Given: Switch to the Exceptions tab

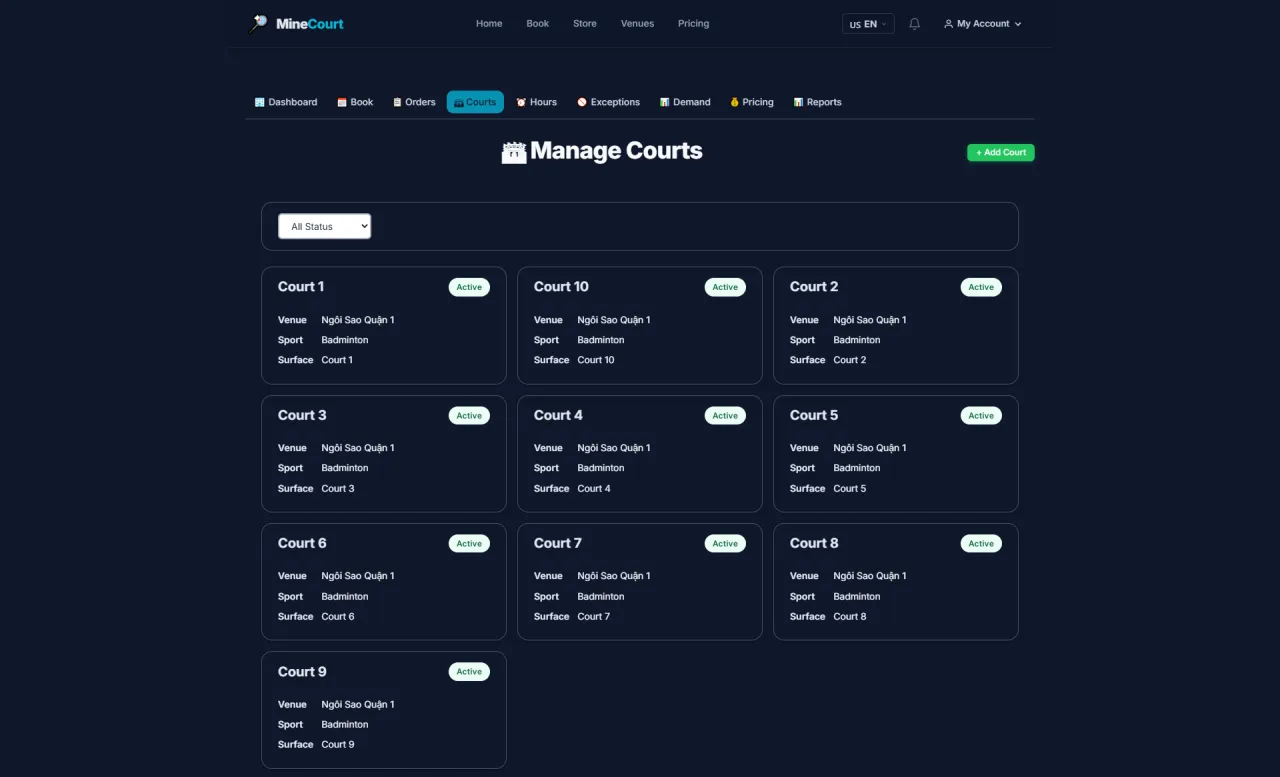Looking at the screenshot, I should tap(609, 102).
